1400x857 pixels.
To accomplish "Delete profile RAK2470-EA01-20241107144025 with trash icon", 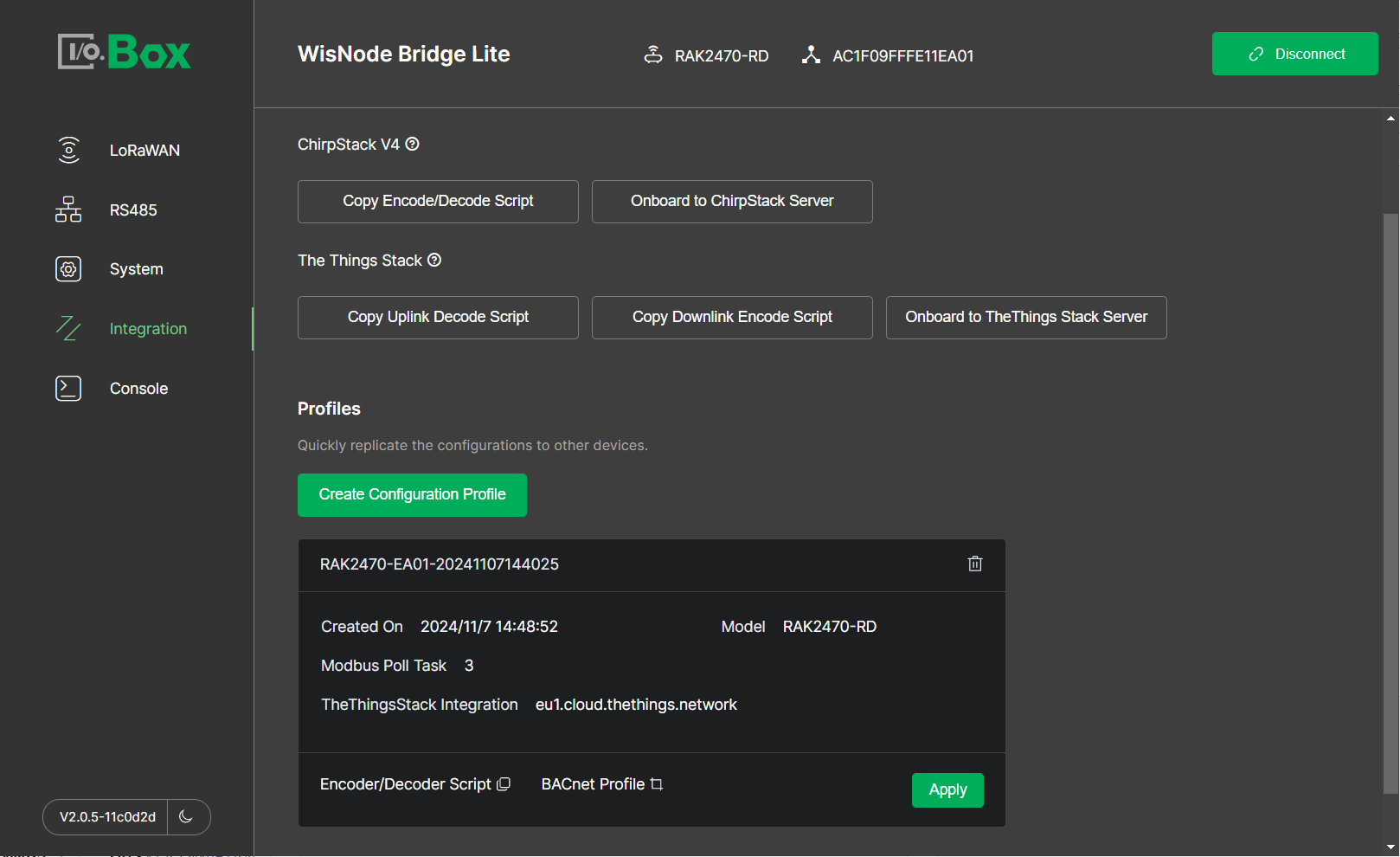I will [975, 564].
